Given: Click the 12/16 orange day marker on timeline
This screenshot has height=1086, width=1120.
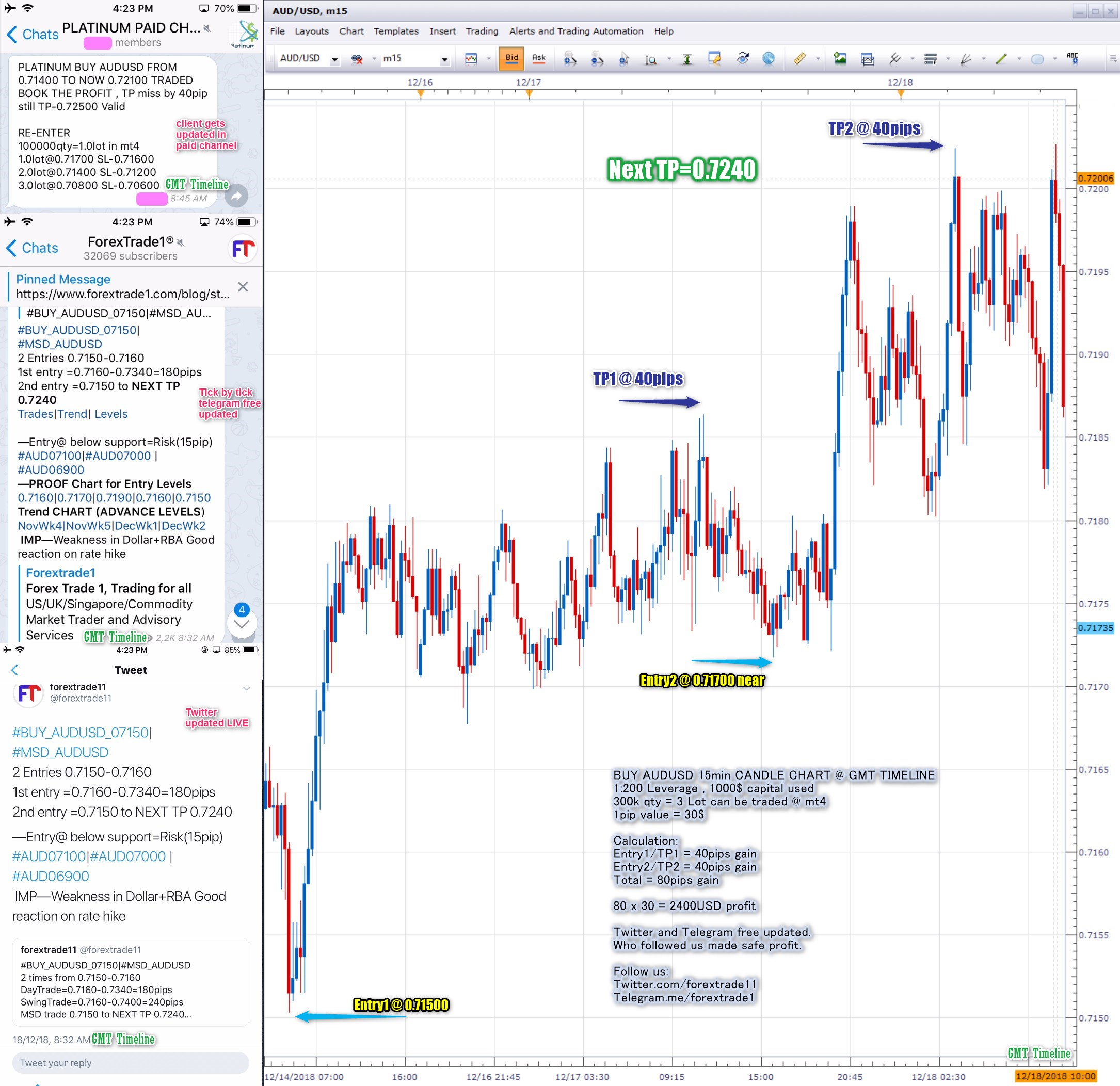Looking at the screenshot, I should point(421,94).
